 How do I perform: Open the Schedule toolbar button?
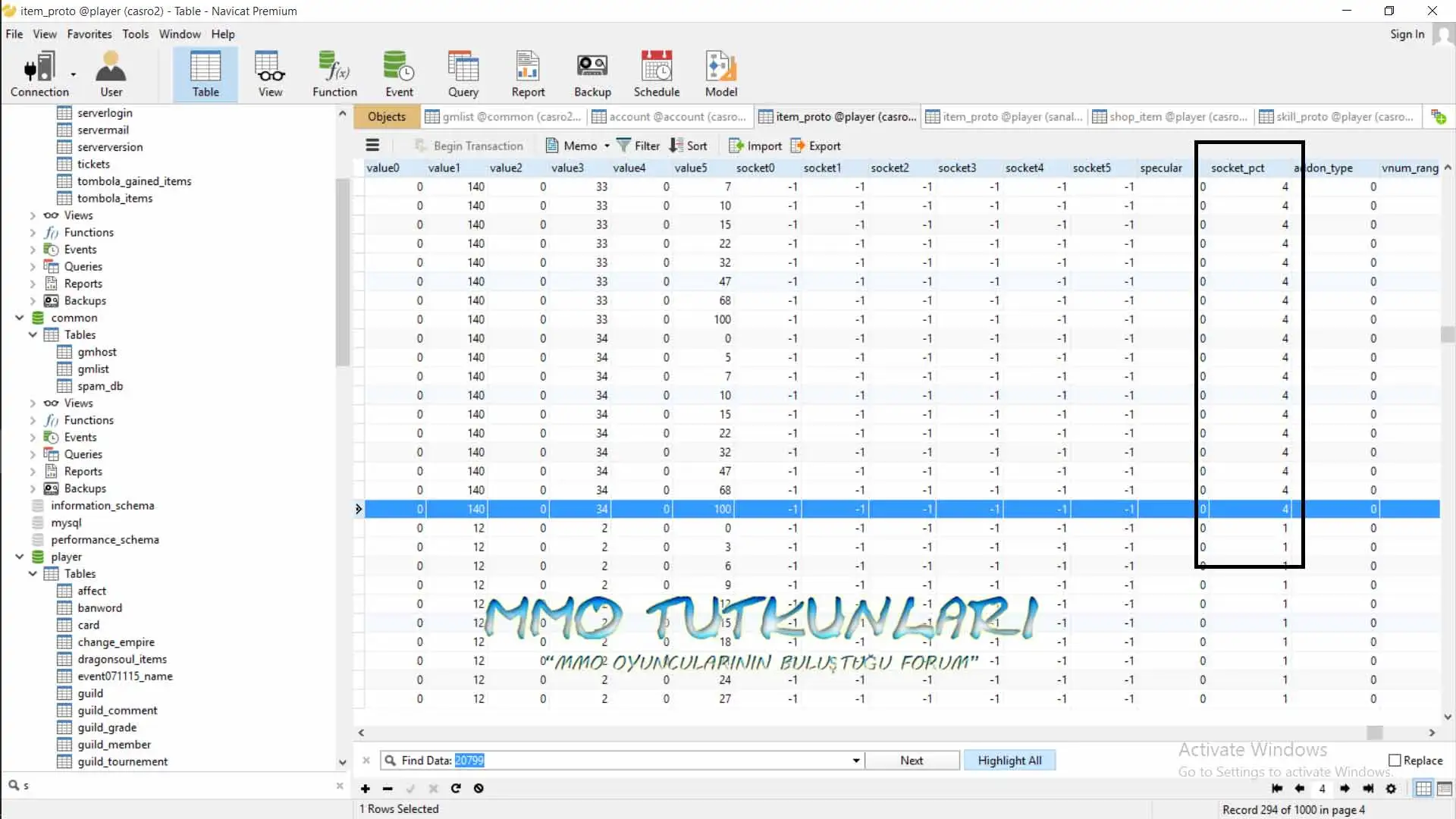tap(657, 74)
